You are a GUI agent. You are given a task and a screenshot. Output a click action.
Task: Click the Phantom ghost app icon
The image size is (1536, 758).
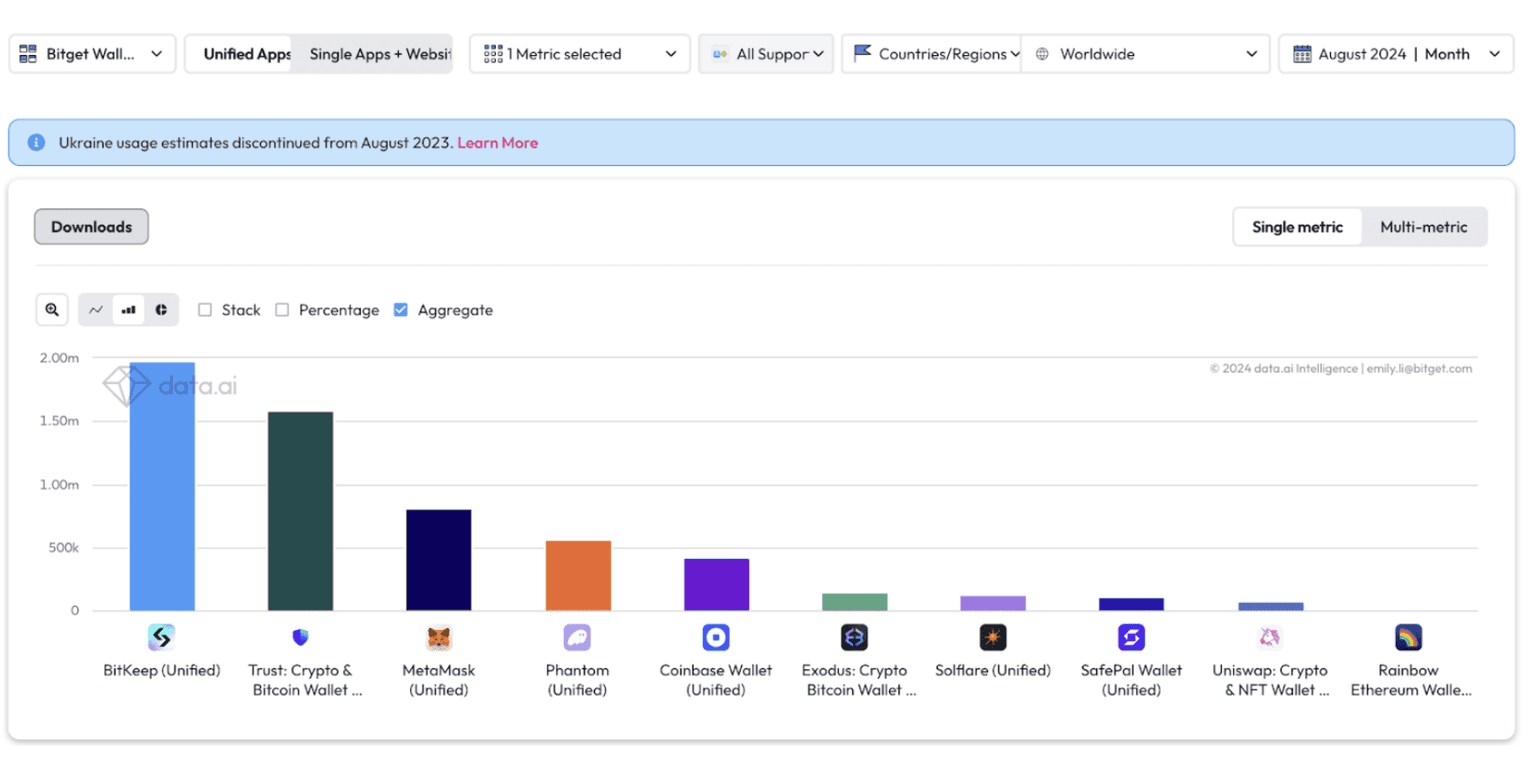pos(577,637)
